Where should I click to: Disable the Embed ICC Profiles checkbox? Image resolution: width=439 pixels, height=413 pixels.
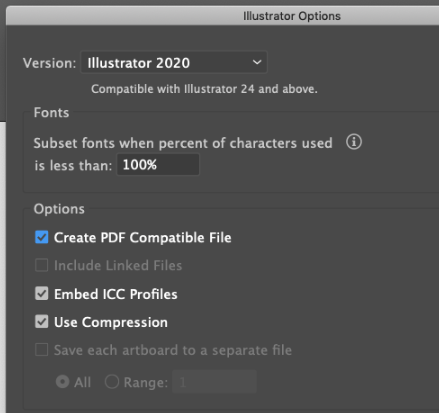42,294
